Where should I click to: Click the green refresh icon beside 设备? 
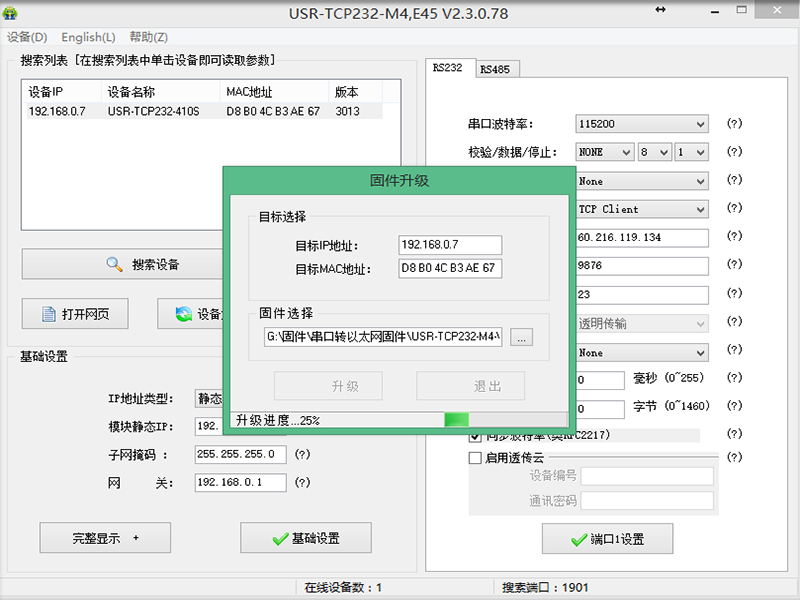click(x=183, y=314)
